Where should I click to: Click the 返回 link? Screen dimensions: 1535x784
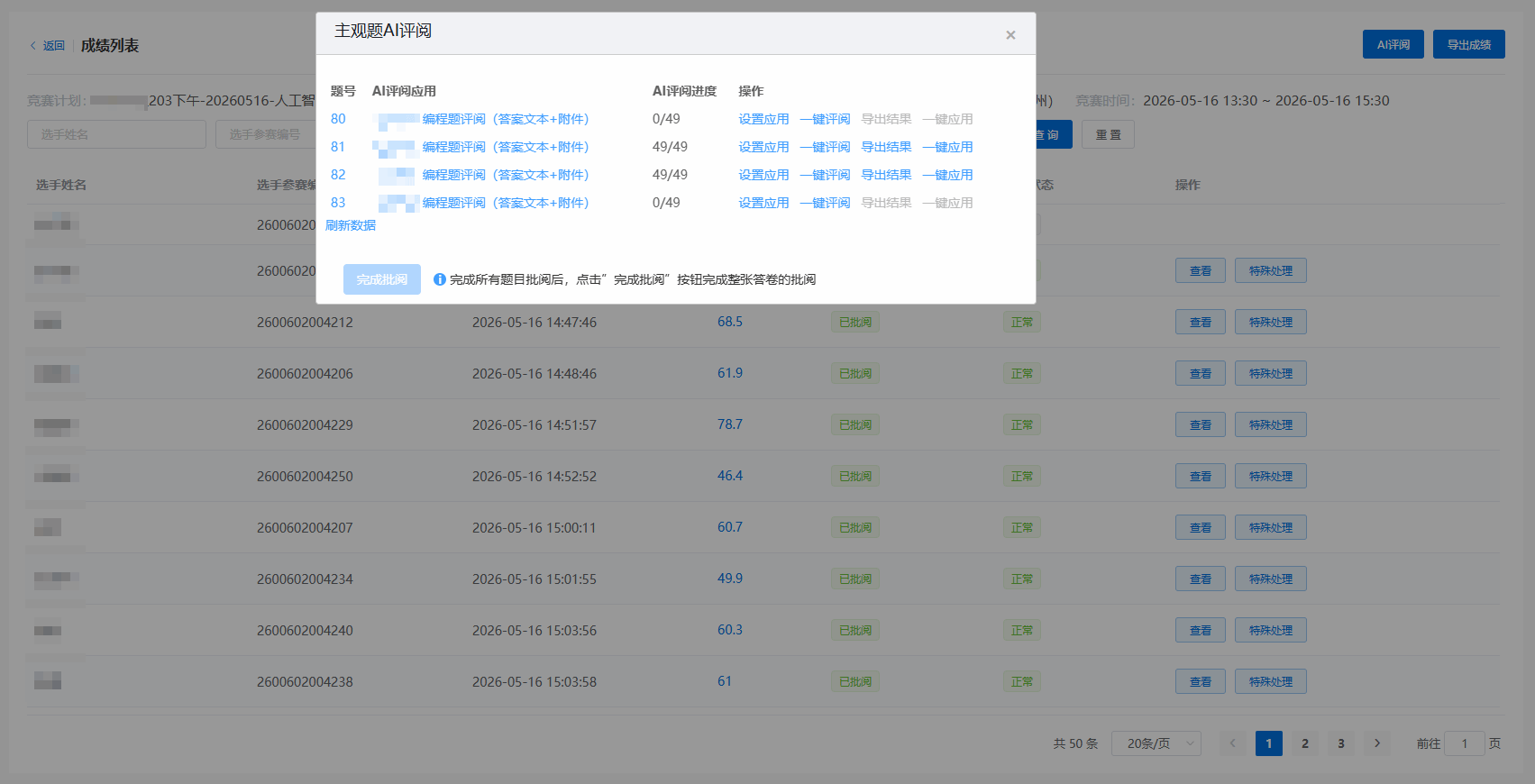54,45
